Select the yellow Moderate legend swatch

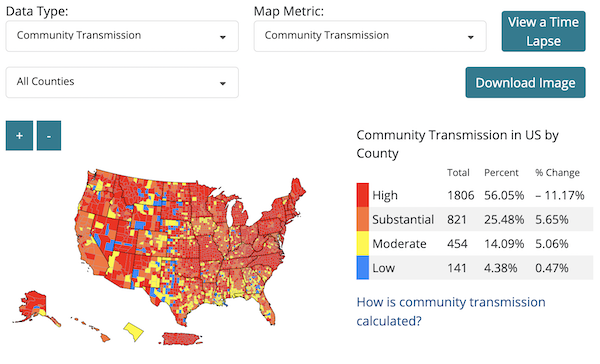[362, 243]
